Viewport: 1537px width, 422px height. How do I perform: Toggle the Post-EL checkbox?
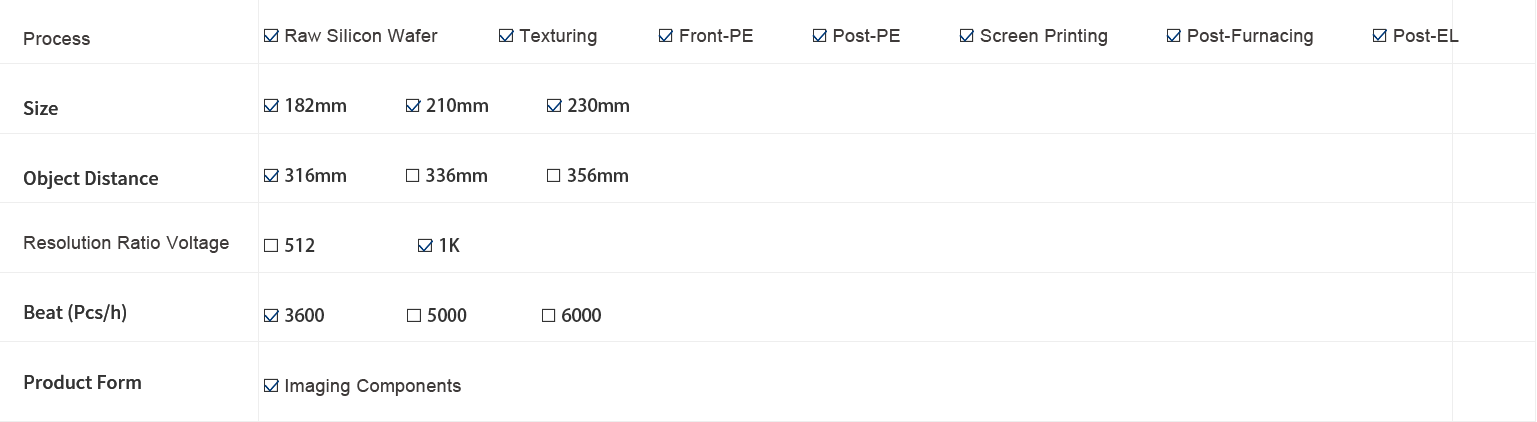(x=1380, y=36)
